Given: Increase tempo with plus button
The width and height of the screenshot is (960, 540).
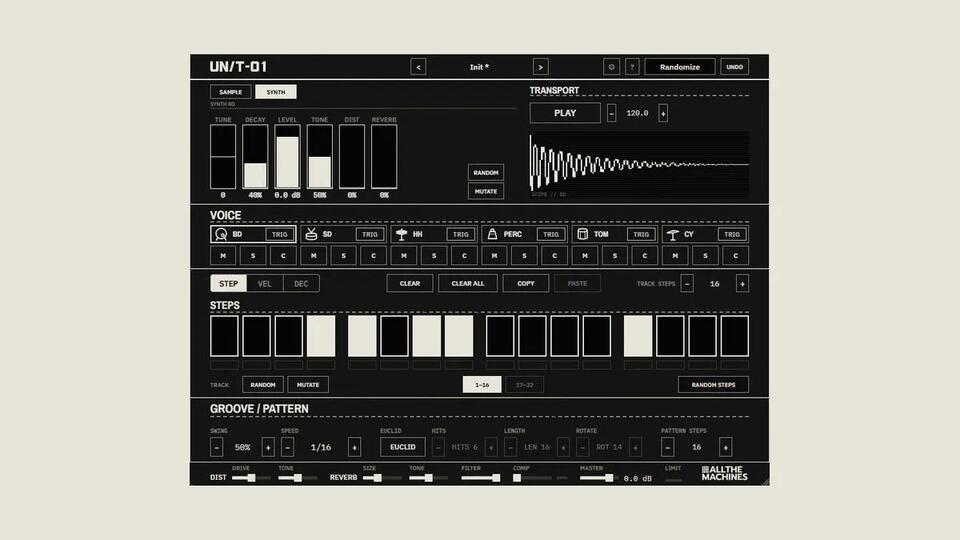Looking at the screenshot, I should 662,113.
